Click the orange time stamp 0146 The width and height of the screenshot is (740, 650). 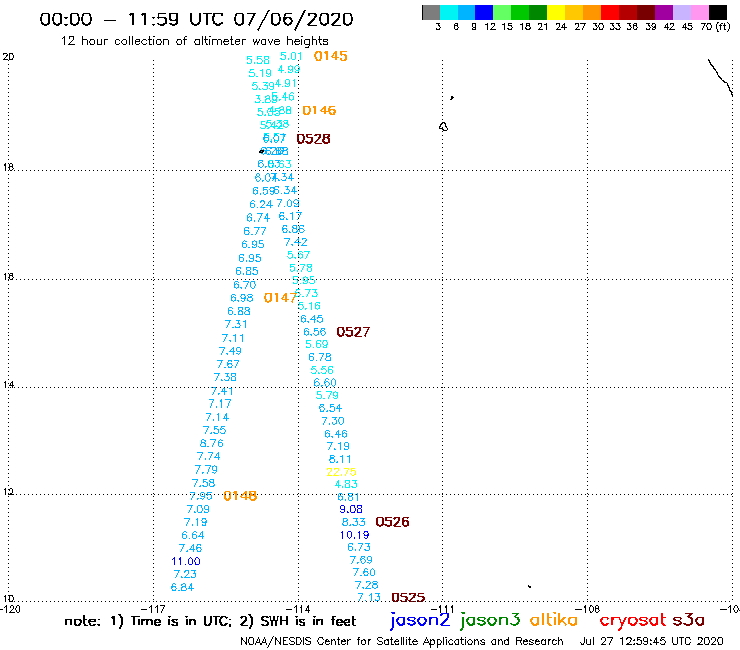319,110
